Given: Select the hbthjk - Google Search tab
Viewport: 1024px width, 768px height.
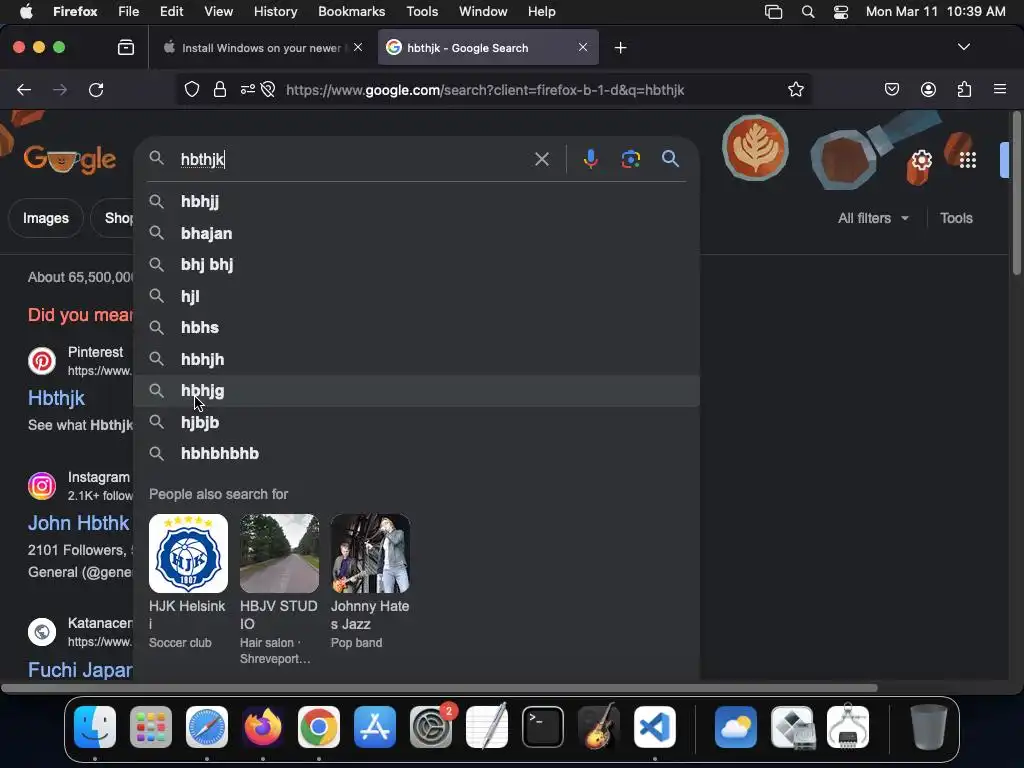Looking at the screenshot, I should [x=488, y=48].
